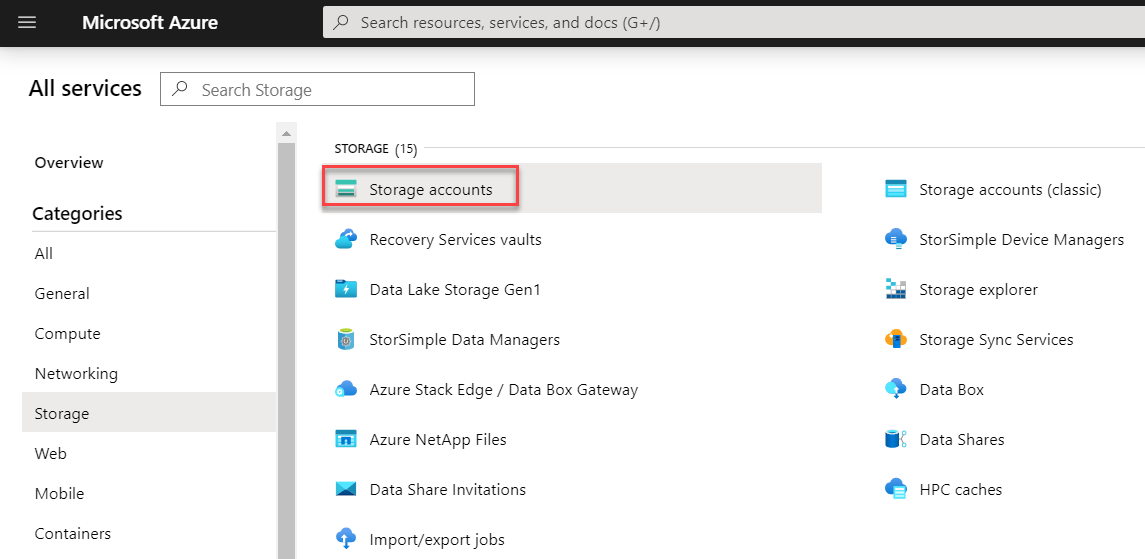Click the HPC caches icon
This screenshot has width=1145, height=559.
pyautogui.click(x=895, y=489)
